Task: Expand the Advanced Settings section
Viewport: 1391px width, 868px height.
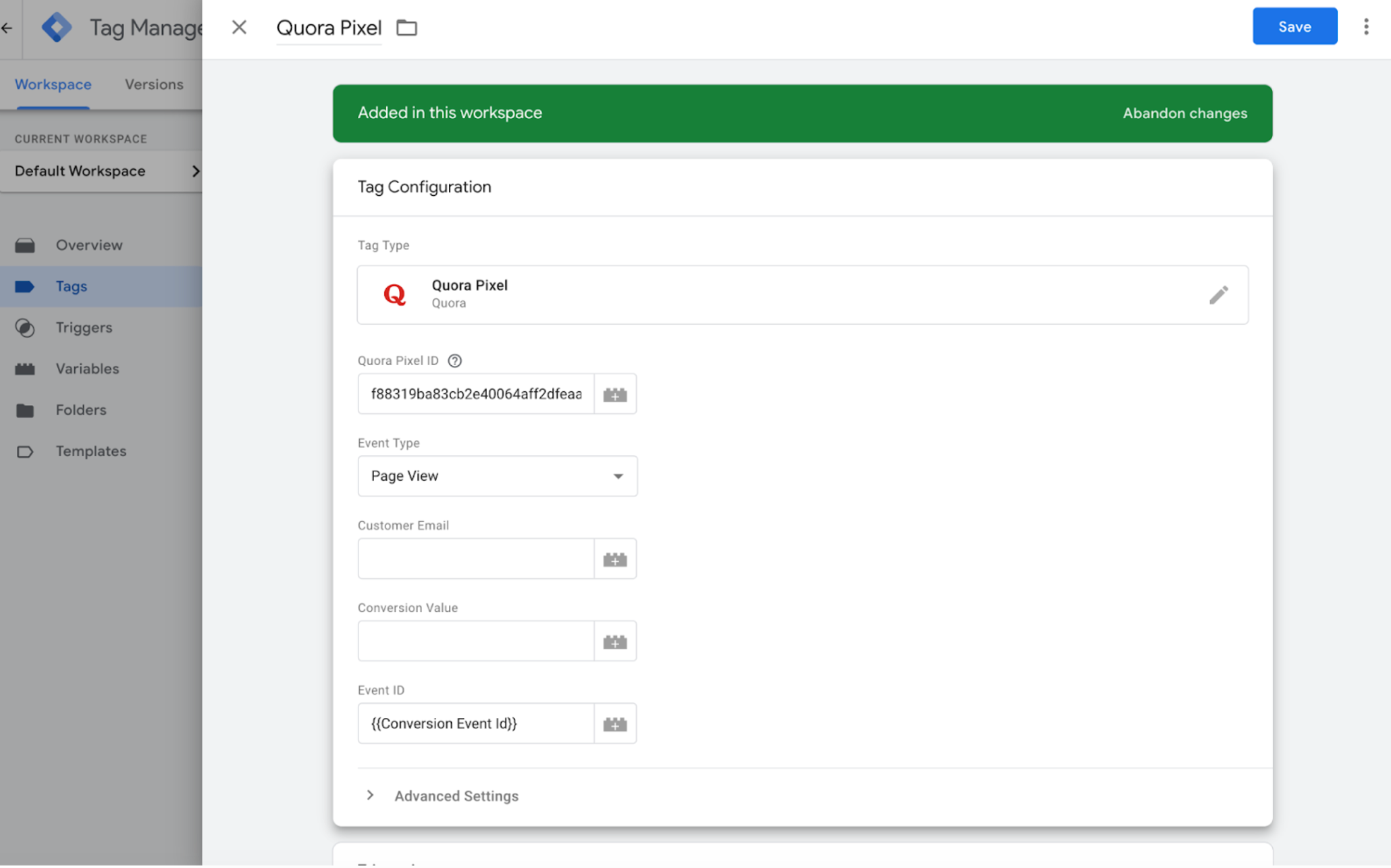Action: coord(456,796)
